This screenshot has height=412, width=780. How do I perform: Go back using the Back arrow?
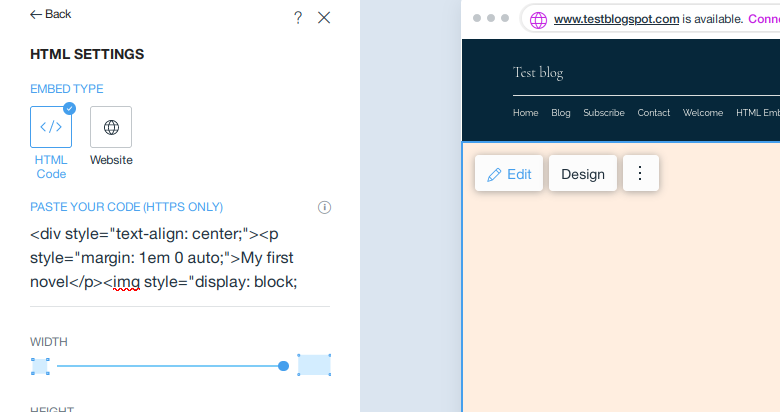[50, 14]
